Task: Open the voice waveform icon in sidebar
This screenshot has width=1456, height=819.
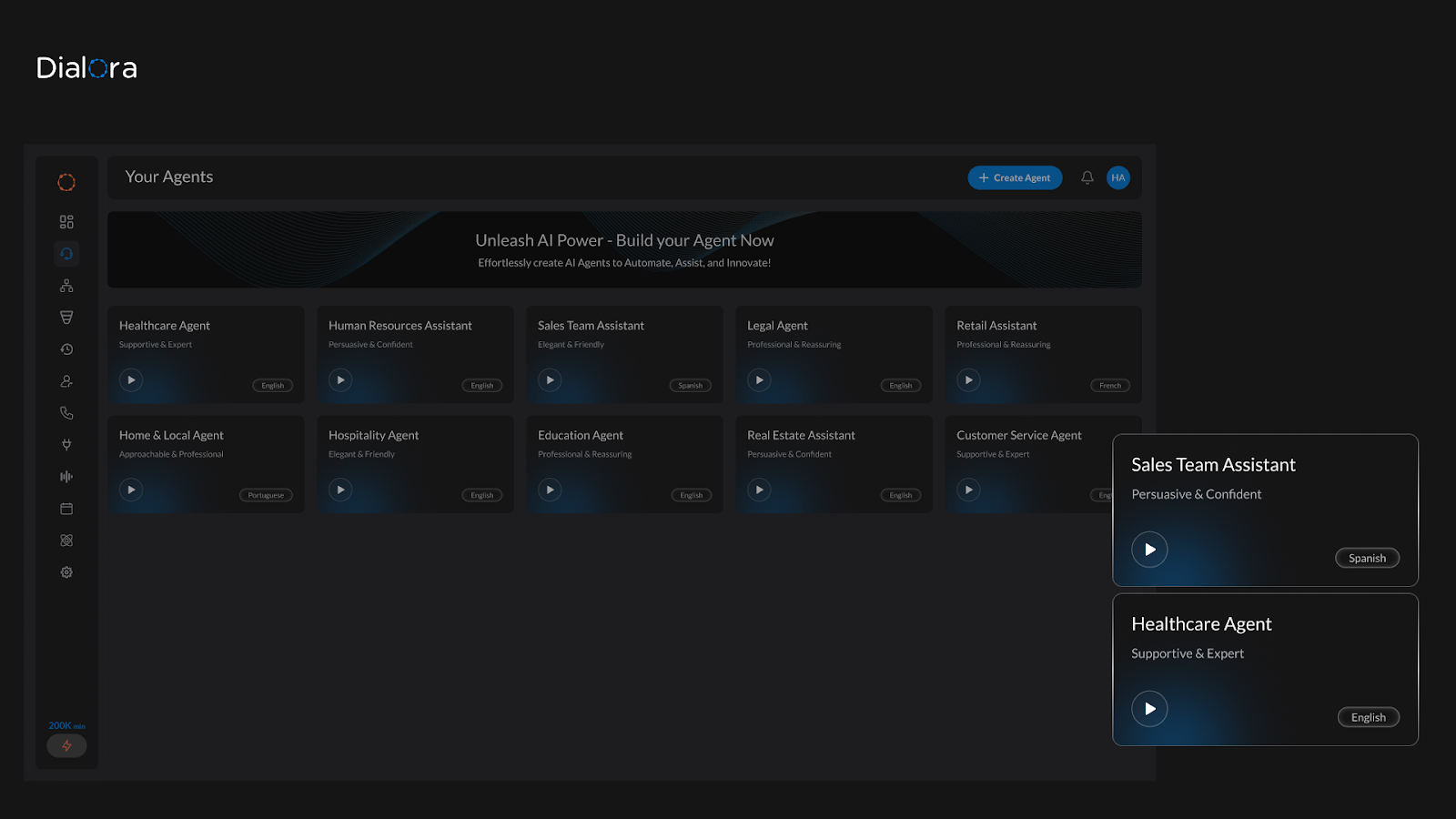Action: (x=66, y=476)
